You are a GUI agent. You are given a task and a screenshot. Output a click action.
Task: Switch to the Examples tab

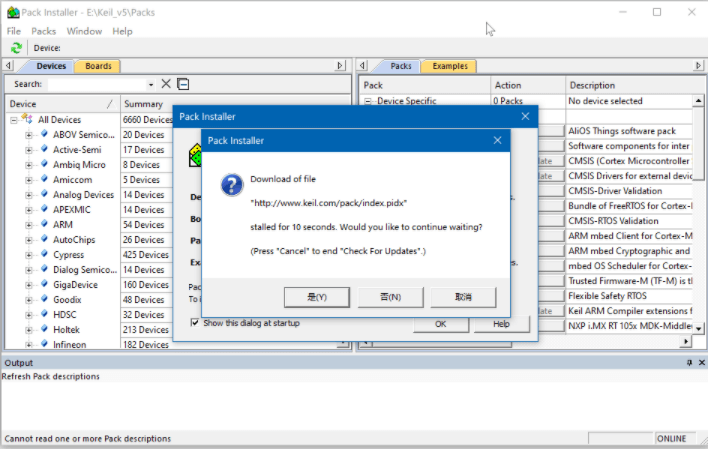(449, 66)
